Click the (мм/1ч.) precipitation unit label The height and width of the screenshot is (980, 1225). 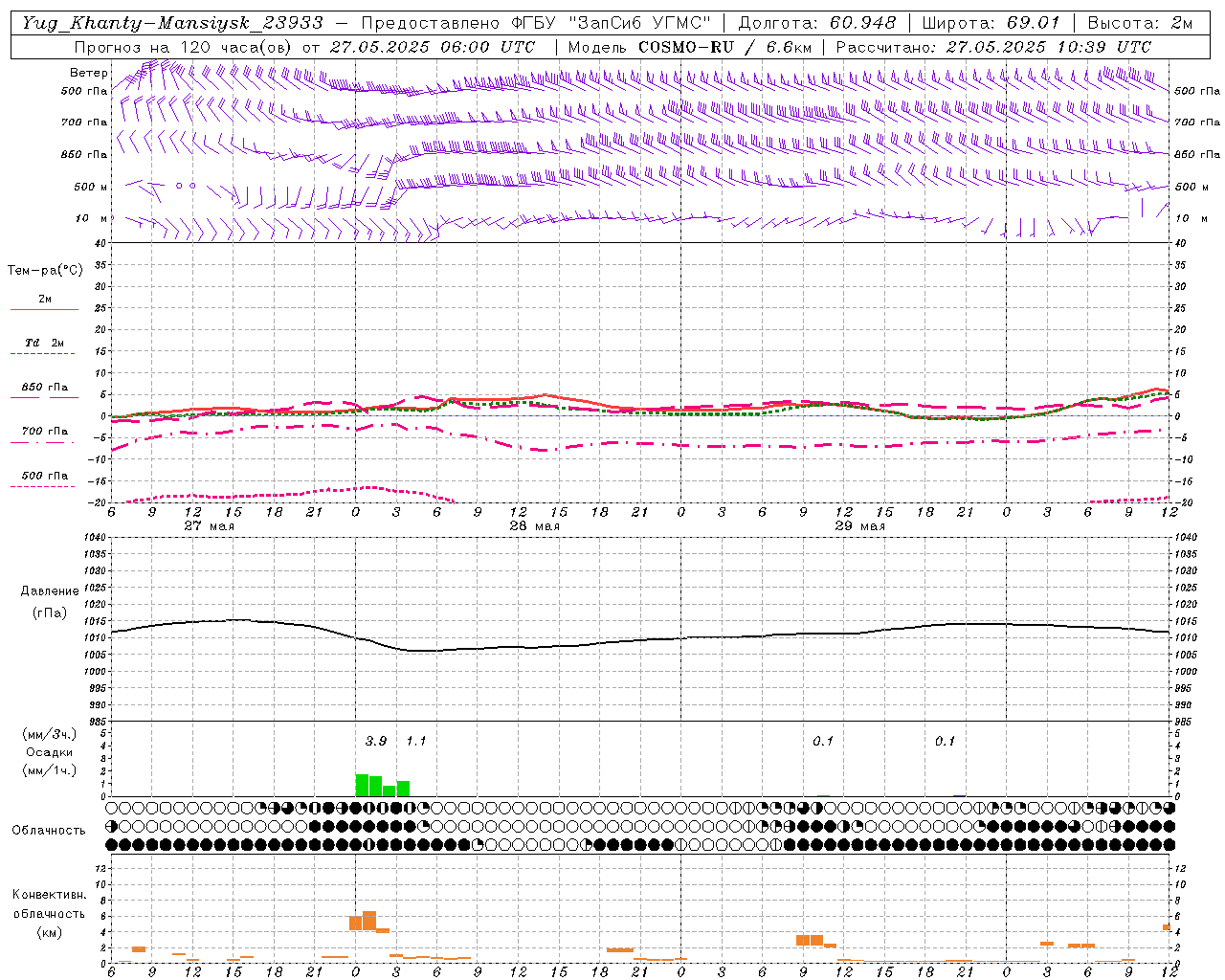tap(50, 770)
